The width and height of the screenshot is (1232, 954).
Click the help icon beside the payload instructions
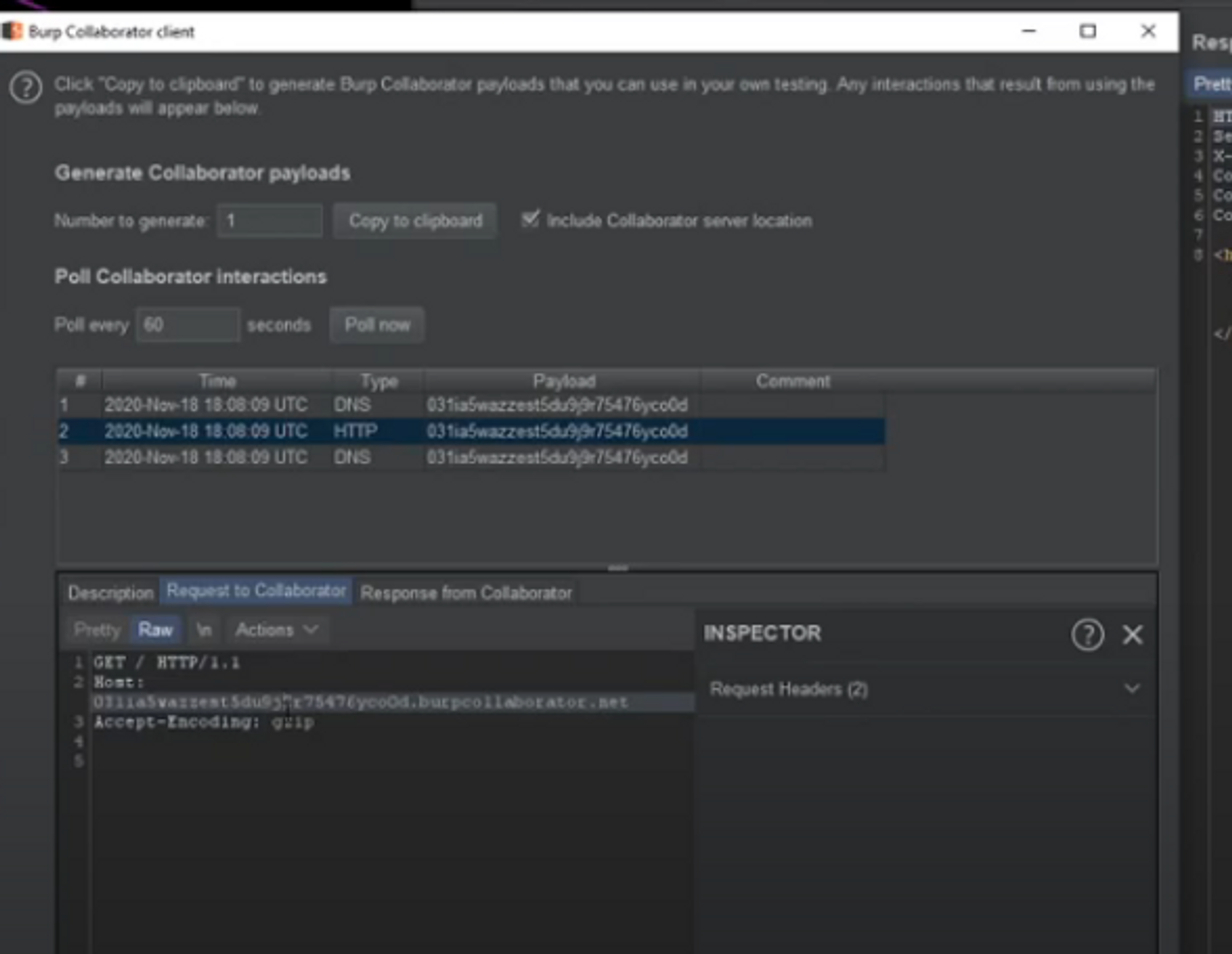[26, 86]
